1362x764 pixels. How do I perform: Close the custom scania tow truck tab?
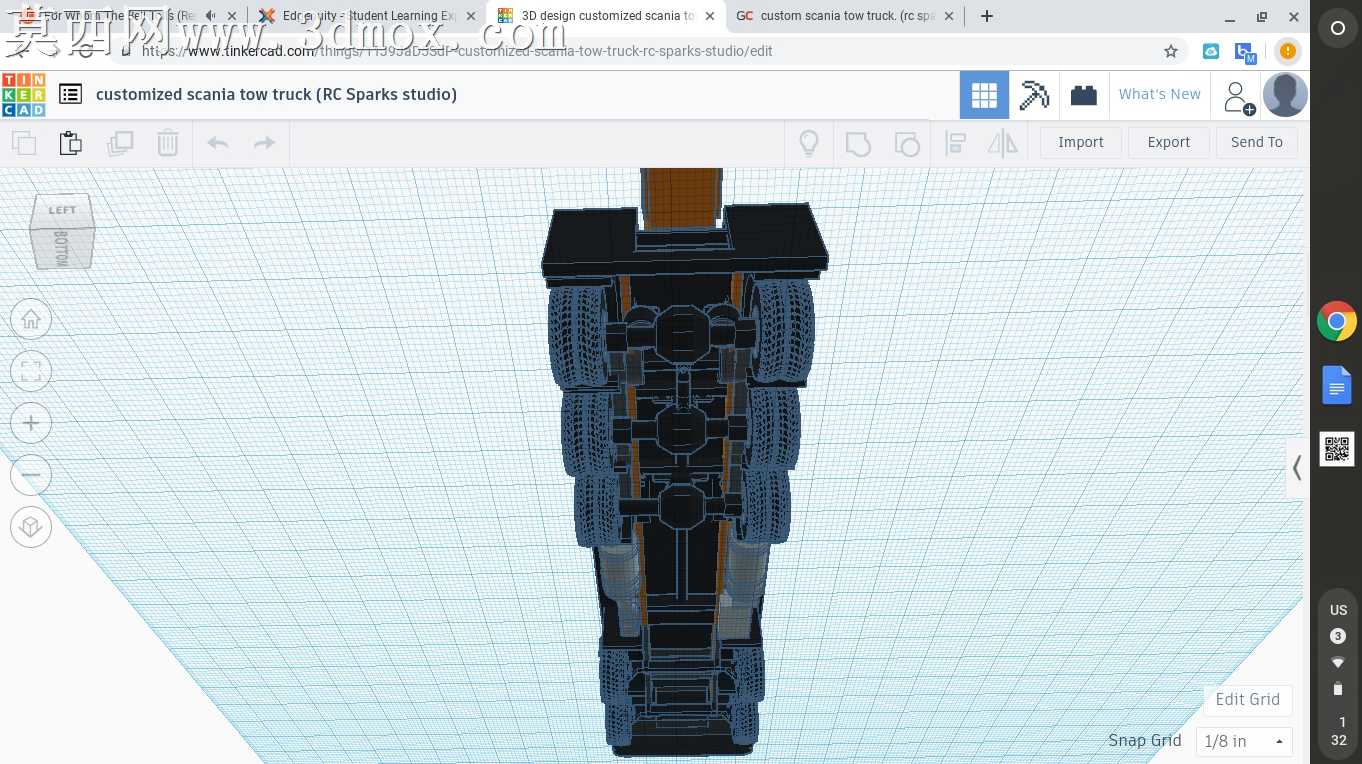tap(949, 16)
